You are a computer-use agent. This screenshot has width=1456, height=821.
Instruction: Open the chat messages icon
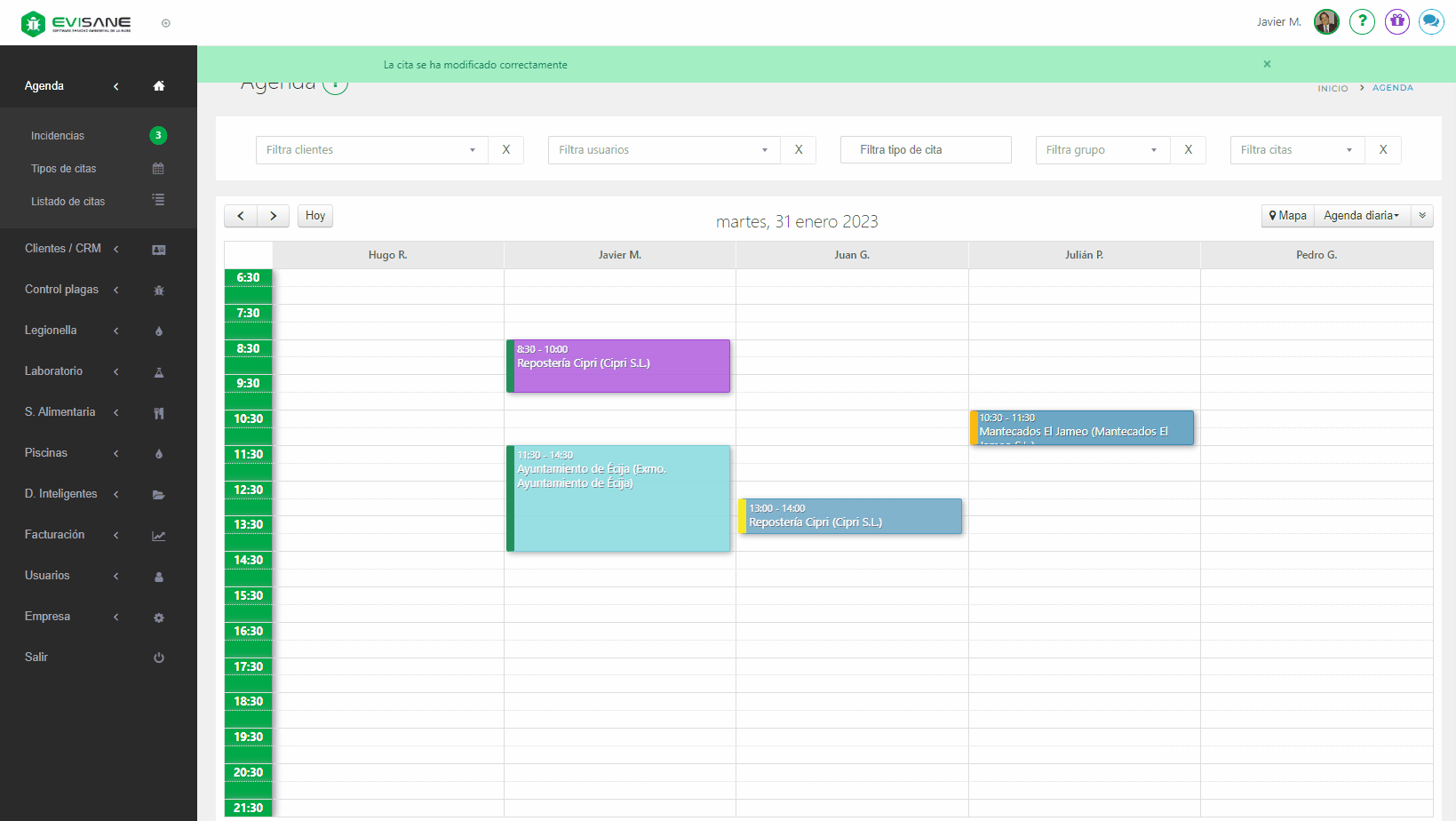pyautogui.click(x=1431, y=21)
